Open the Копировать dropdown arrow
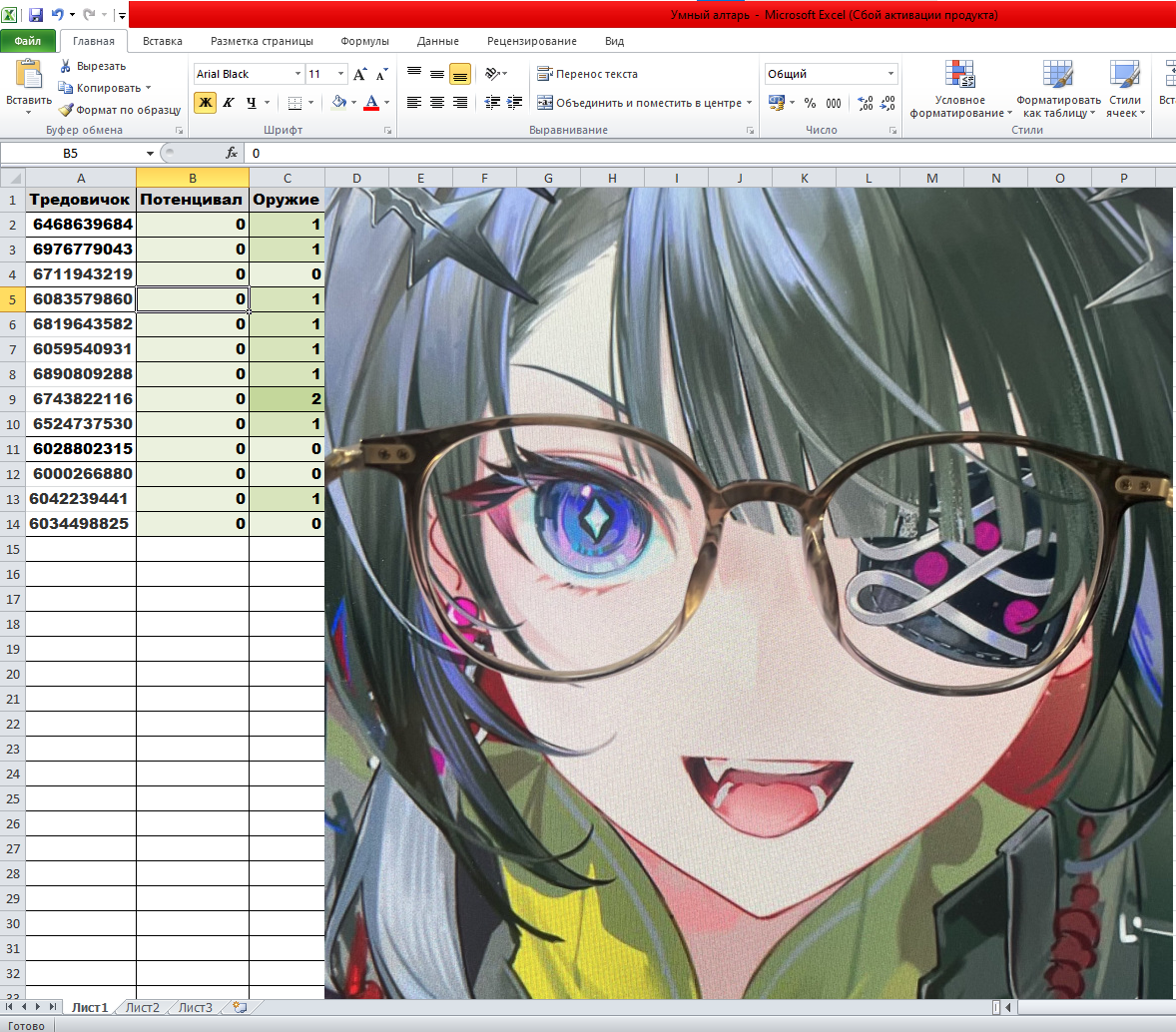The height and width of the screenshot is (1032, 1176). (148, 88)
